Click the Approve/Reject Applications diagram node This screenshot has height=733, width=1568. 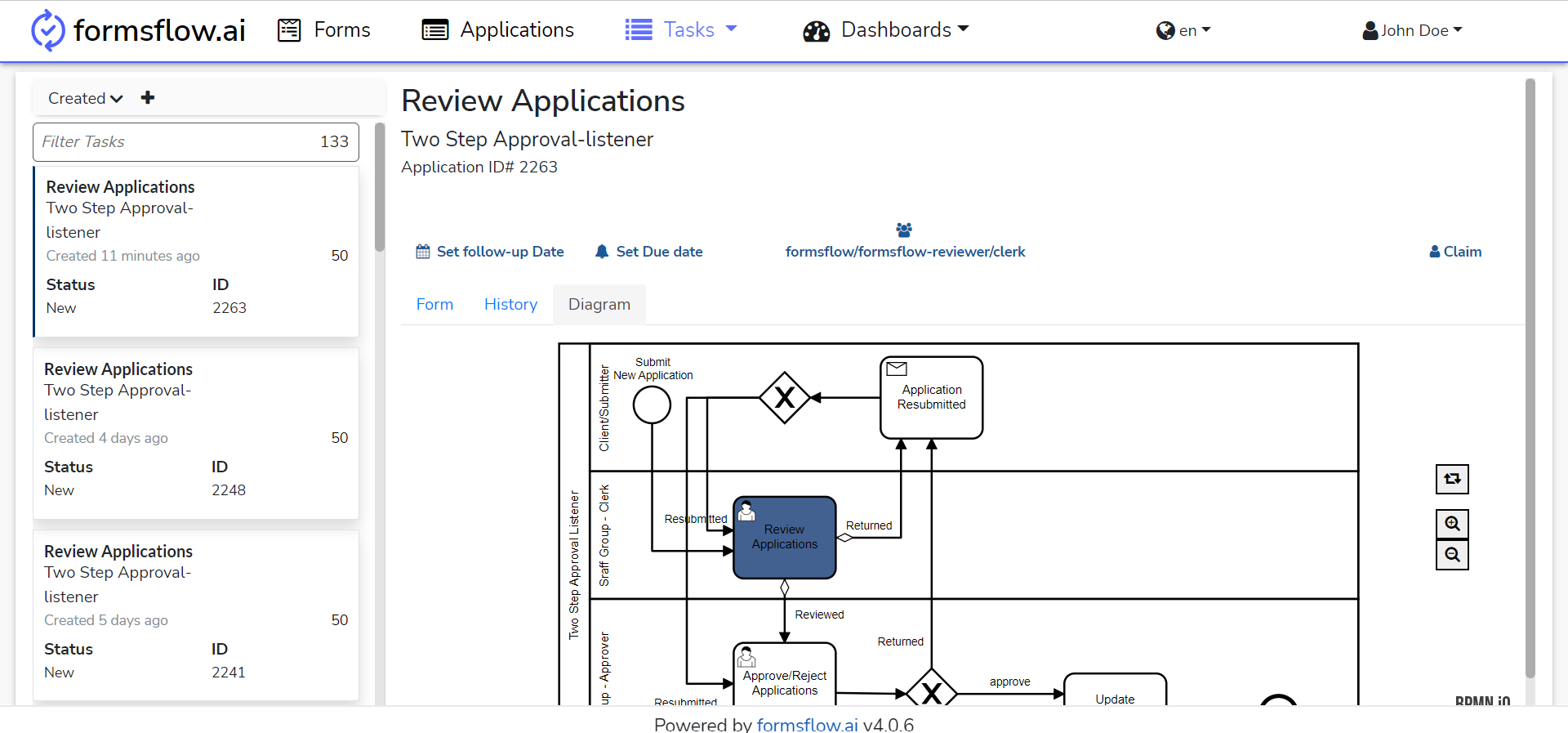tap(785, 675)
